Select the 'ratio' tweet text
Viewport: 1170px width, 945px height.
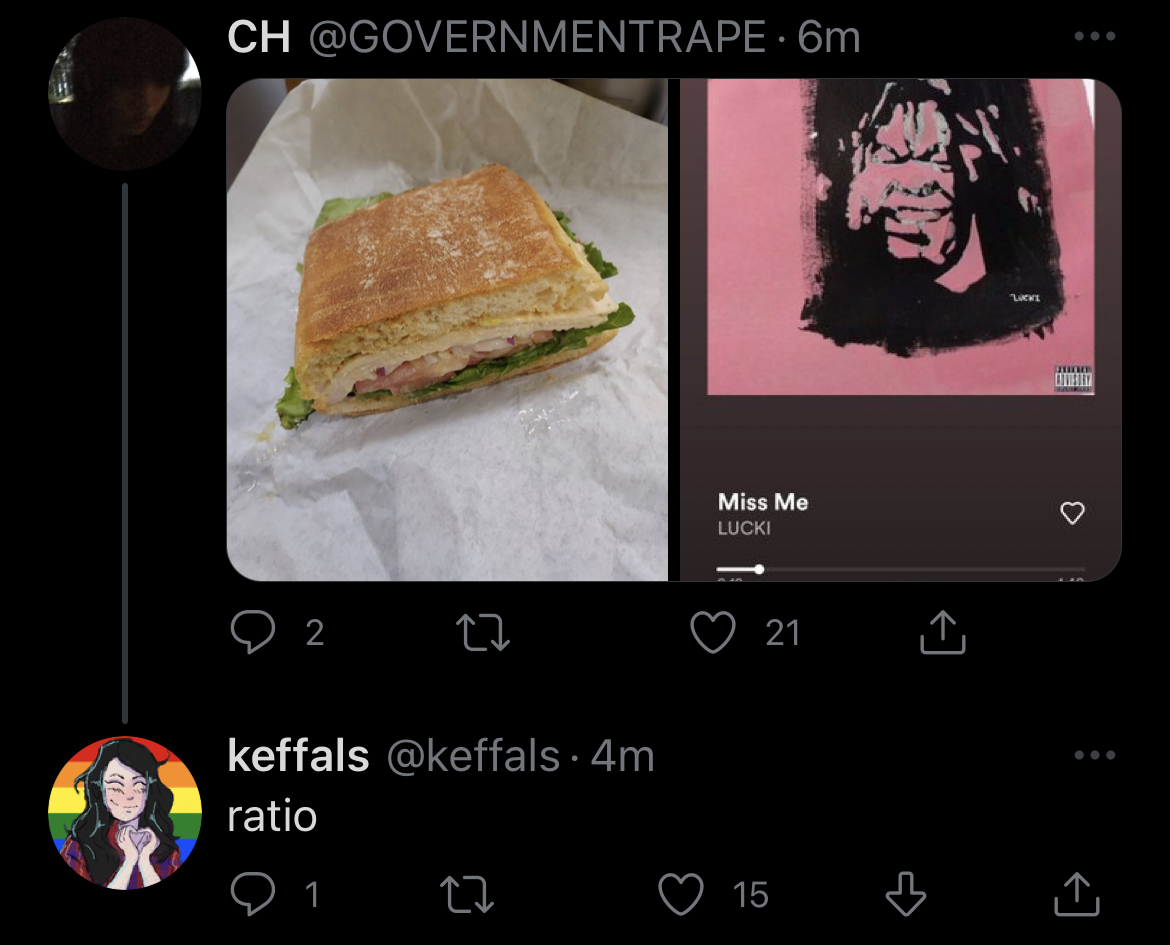click(272, 816)
